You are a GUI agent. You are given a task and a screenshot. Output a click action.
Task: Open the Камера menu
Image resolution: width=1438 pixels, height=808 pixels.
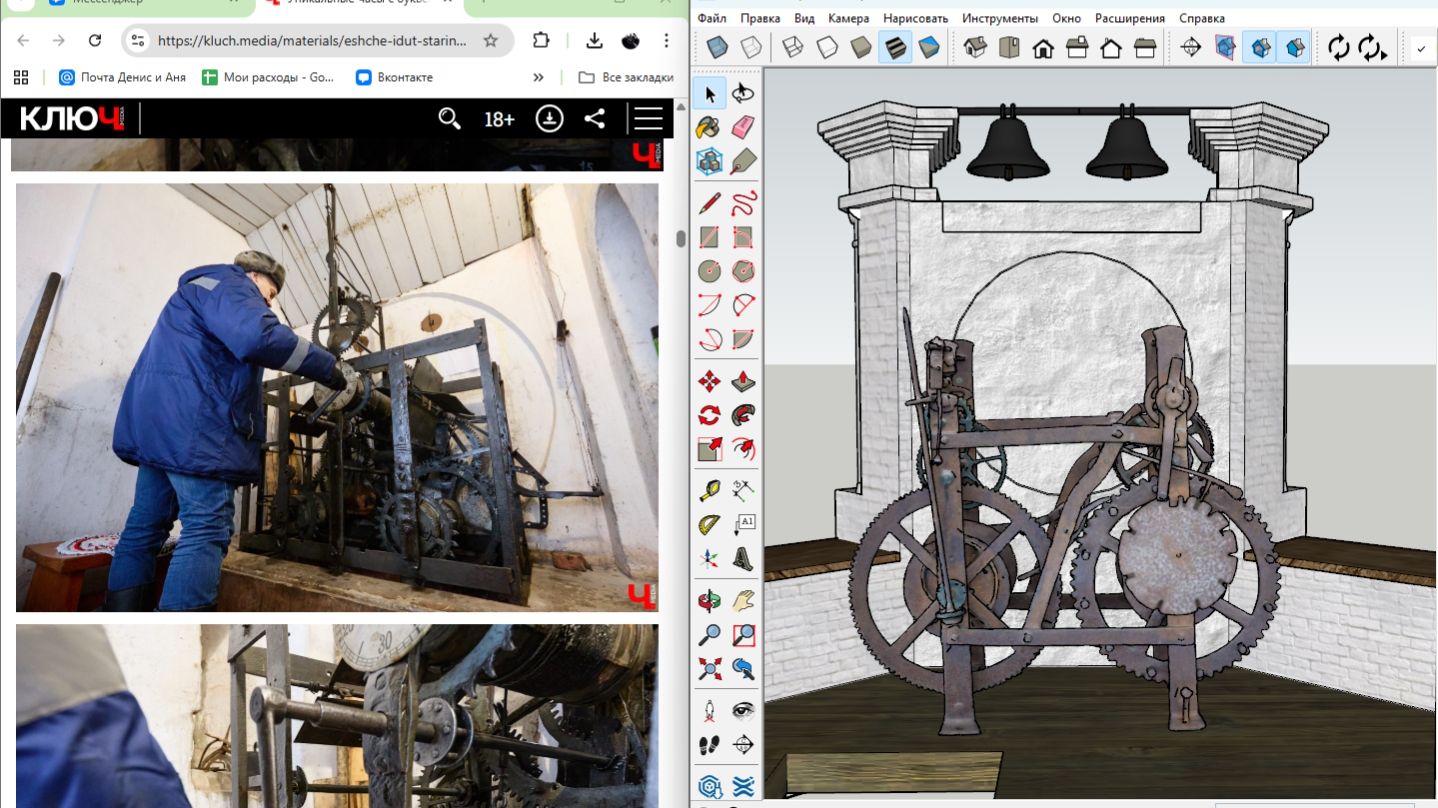[x=848, y=18]
